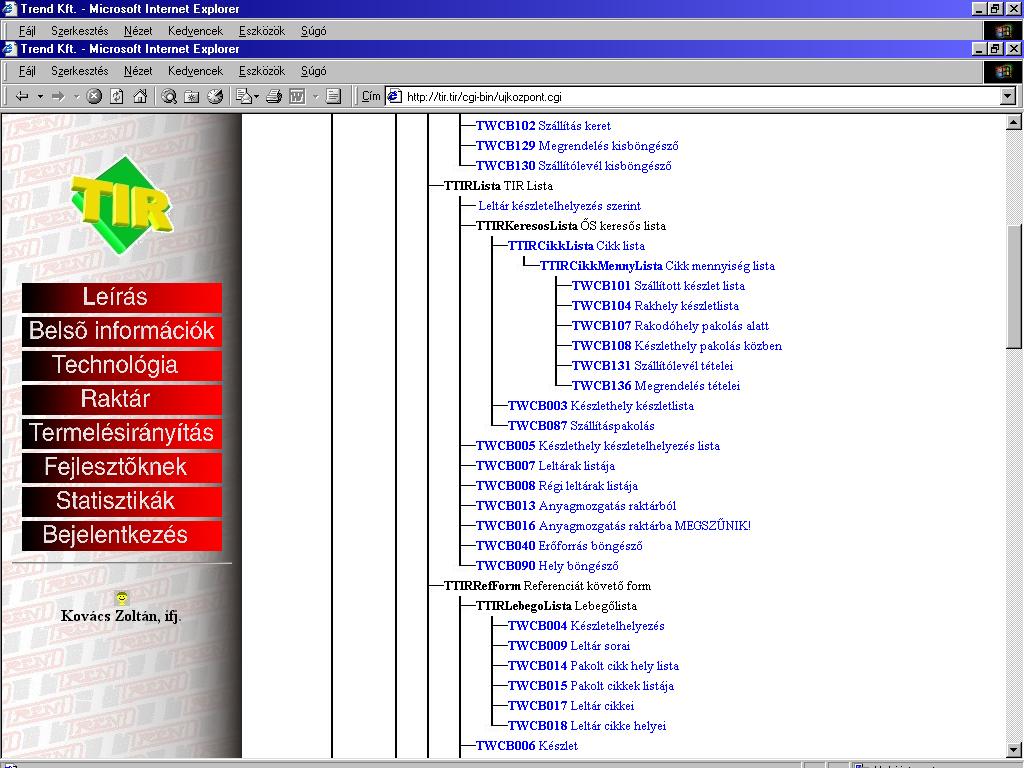Open the TWCB101 Szállított készlet lista link
The image size is (1024, 768).
[x=658, y=285]
